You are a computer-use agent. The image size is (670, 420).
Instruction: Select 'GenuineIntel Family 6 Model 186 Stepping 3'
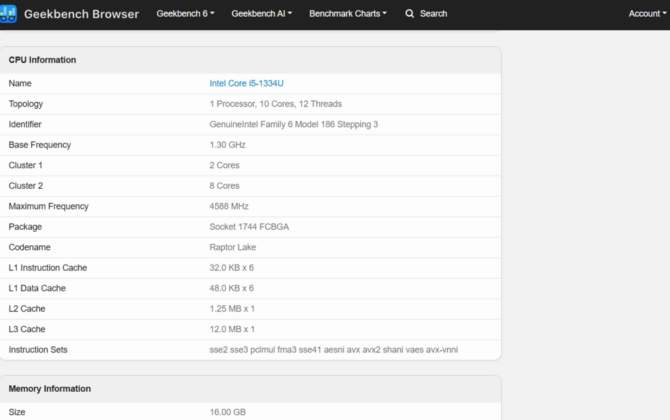[x=294, y=124]
